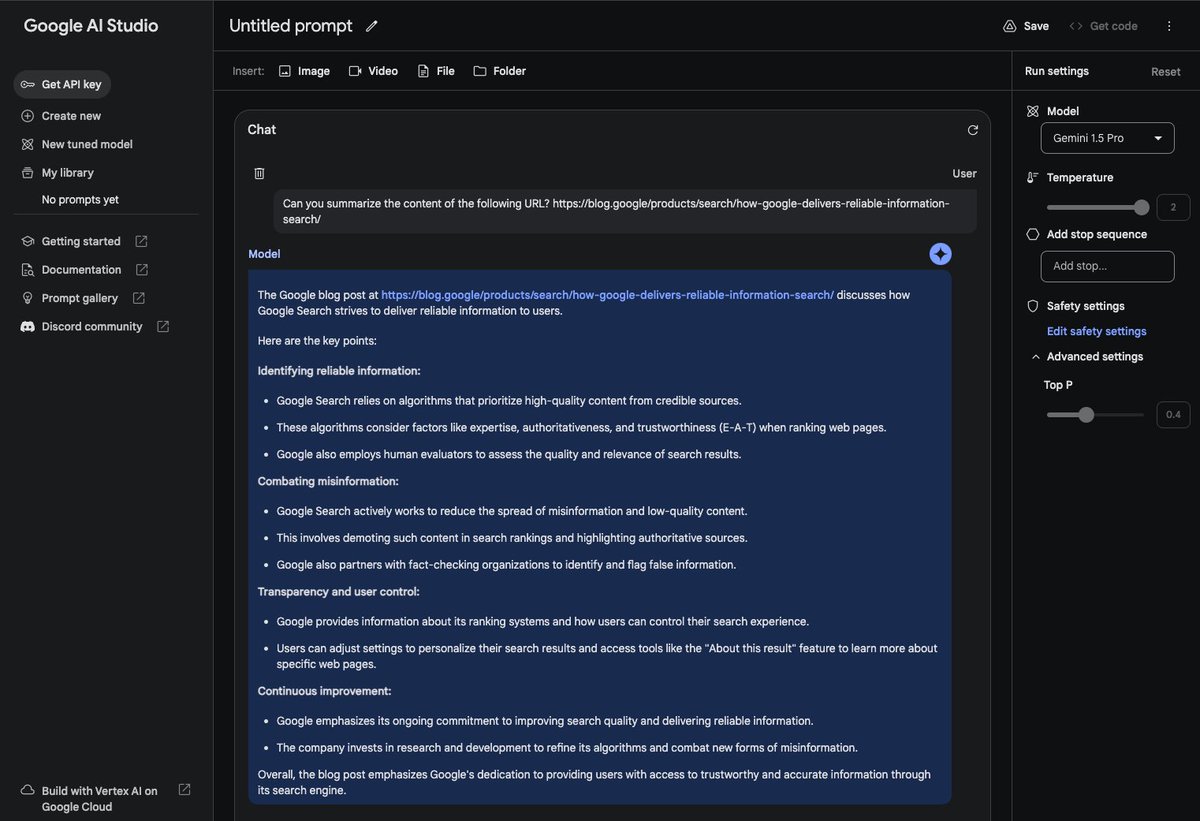Click the user prompt text box
Viewport: 1200px width, 821px height.
click(x=625, y=211)
